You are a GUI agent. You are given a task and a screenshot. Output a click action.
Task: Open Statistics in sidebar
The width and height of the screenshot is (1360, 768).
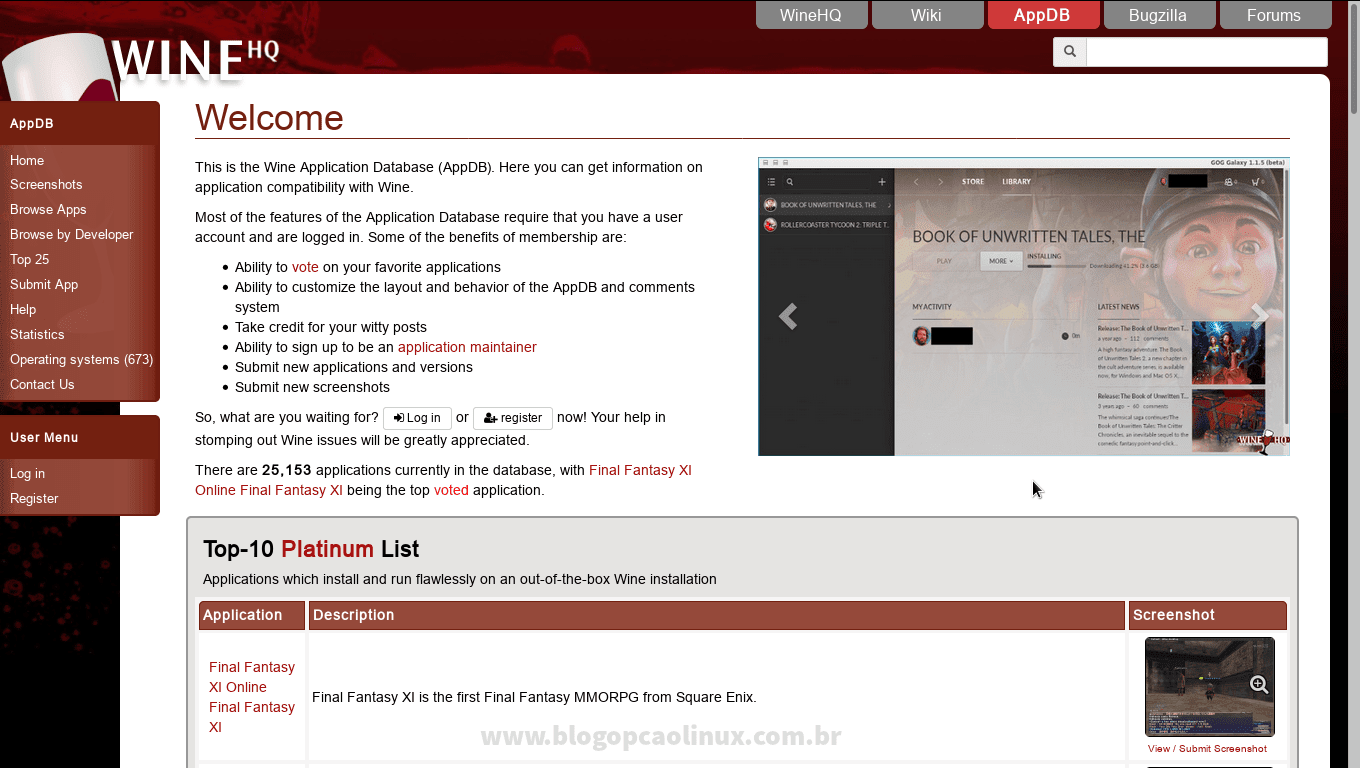(37, 335)
